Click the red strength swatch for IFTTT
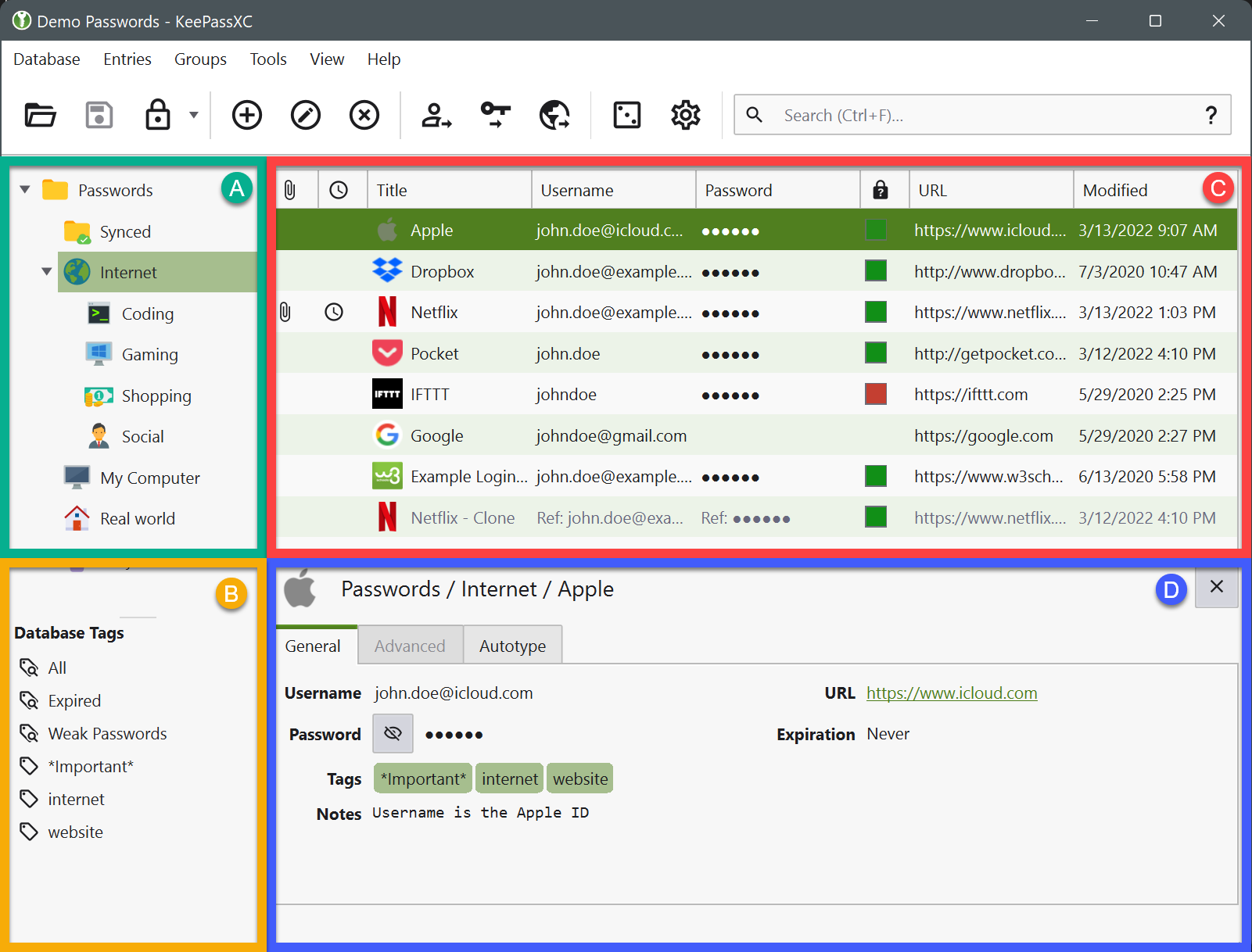Image resolution: width=1252 pixels, height=952 pixels. (876, 394)
